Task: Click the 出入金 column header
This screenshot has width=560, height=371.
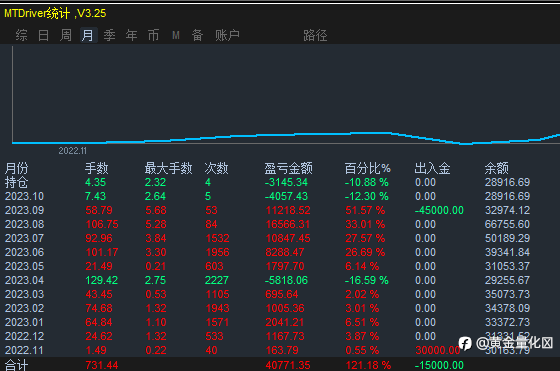Action: coord(432,168)
